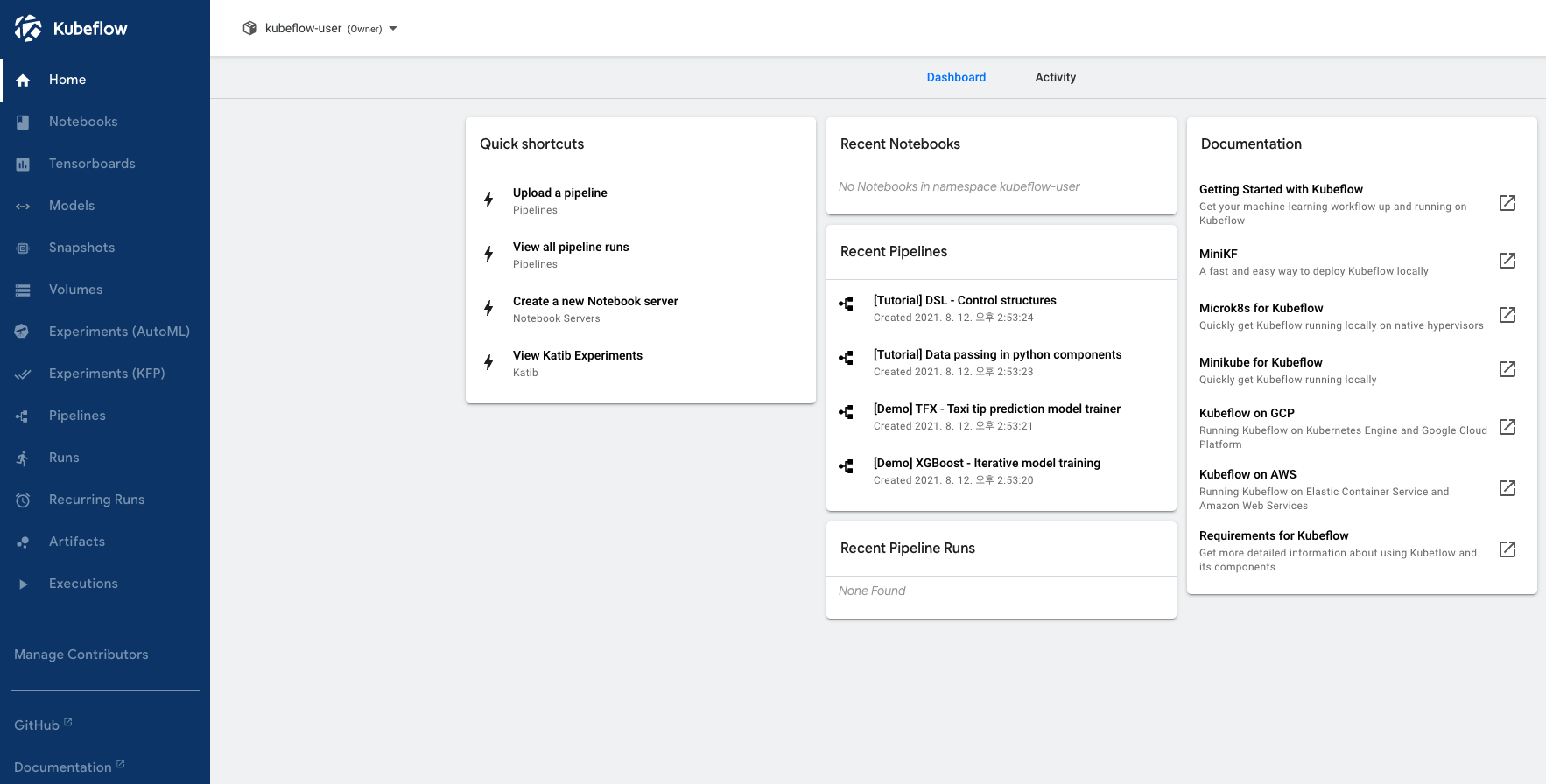1546x784 pixels.
Task: Click the Tensorboards chart icon
Action: pyautogui.click(x=23, y=164)
